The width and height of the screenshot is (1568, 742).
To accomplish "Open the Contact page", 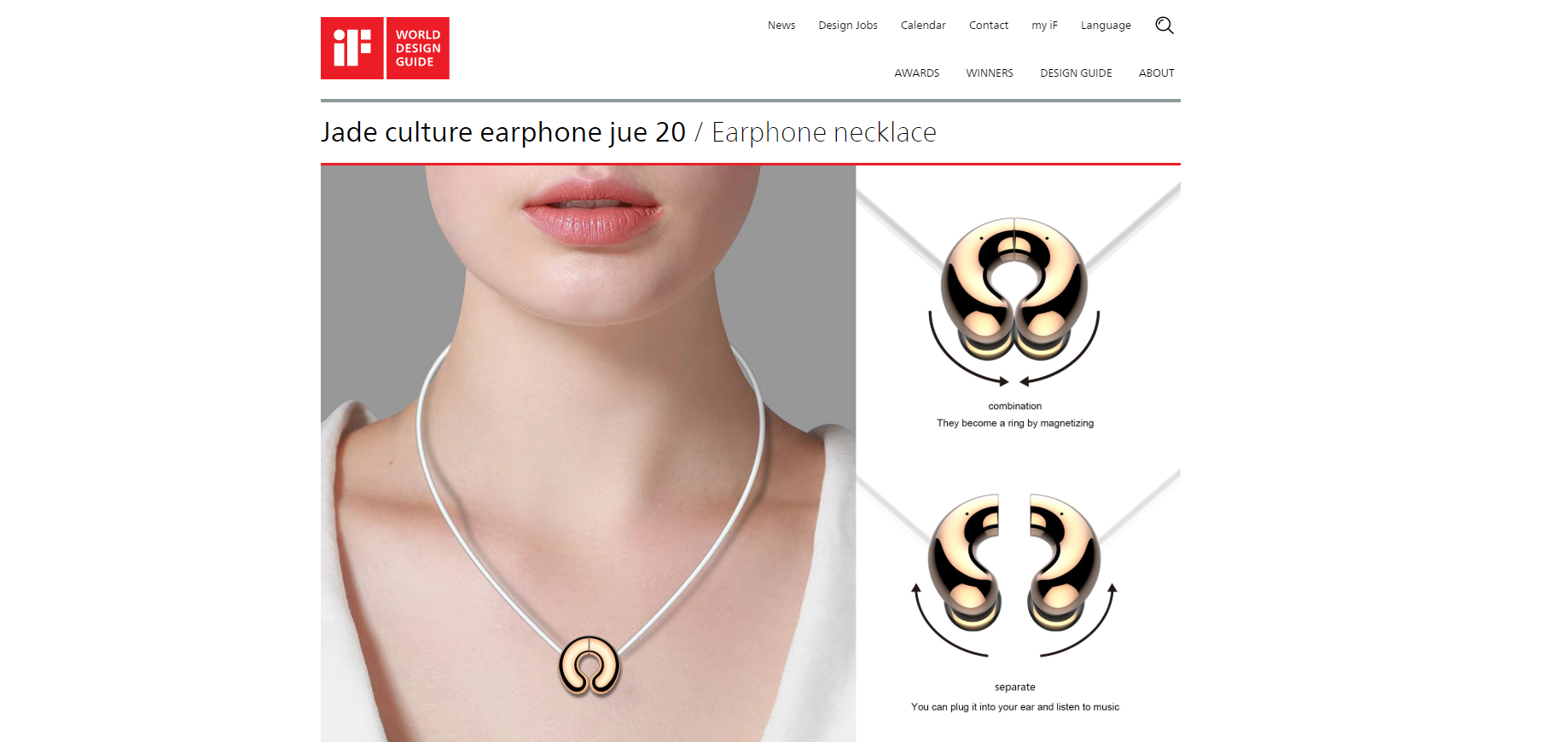I will point(989,26).
